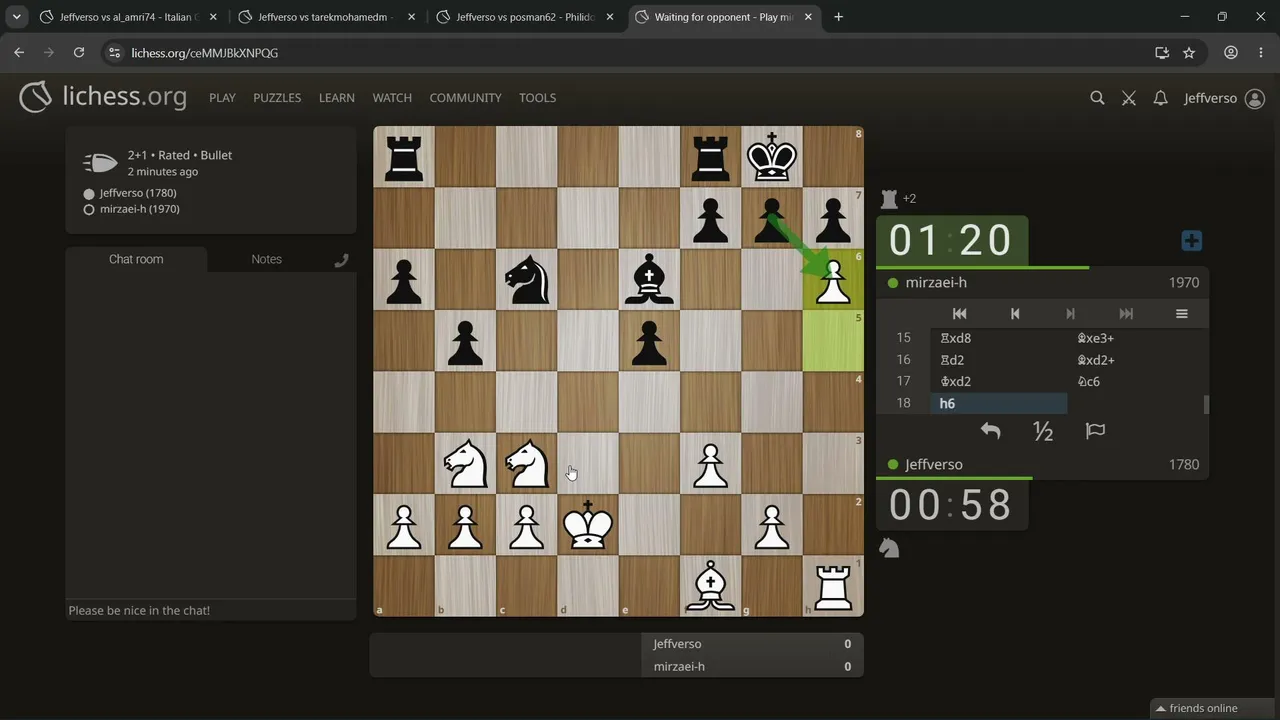
Task: Click mirzaei-h name above the move list
Action: pos(936,283)
